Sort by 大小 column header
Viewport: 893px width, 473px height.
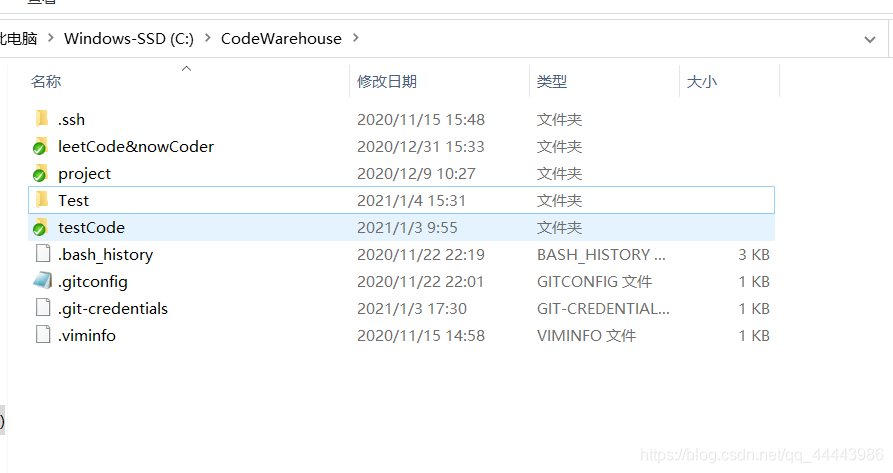click(702, 81)
